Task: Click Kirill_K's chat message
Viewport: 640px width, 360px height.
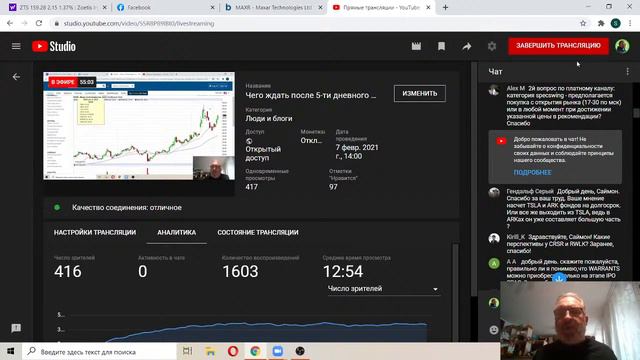Action: point(560,244)
